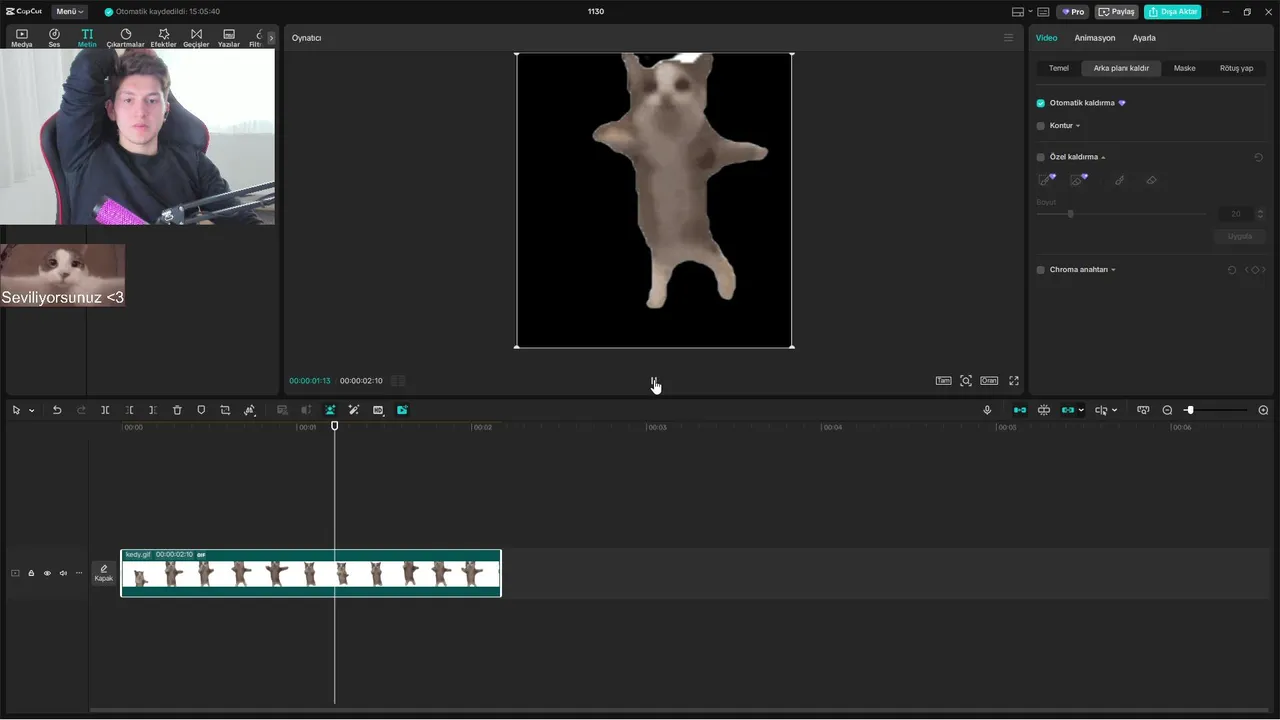
Task: Expand the Kontur dropdown arrow
Action: point(1078,126)
